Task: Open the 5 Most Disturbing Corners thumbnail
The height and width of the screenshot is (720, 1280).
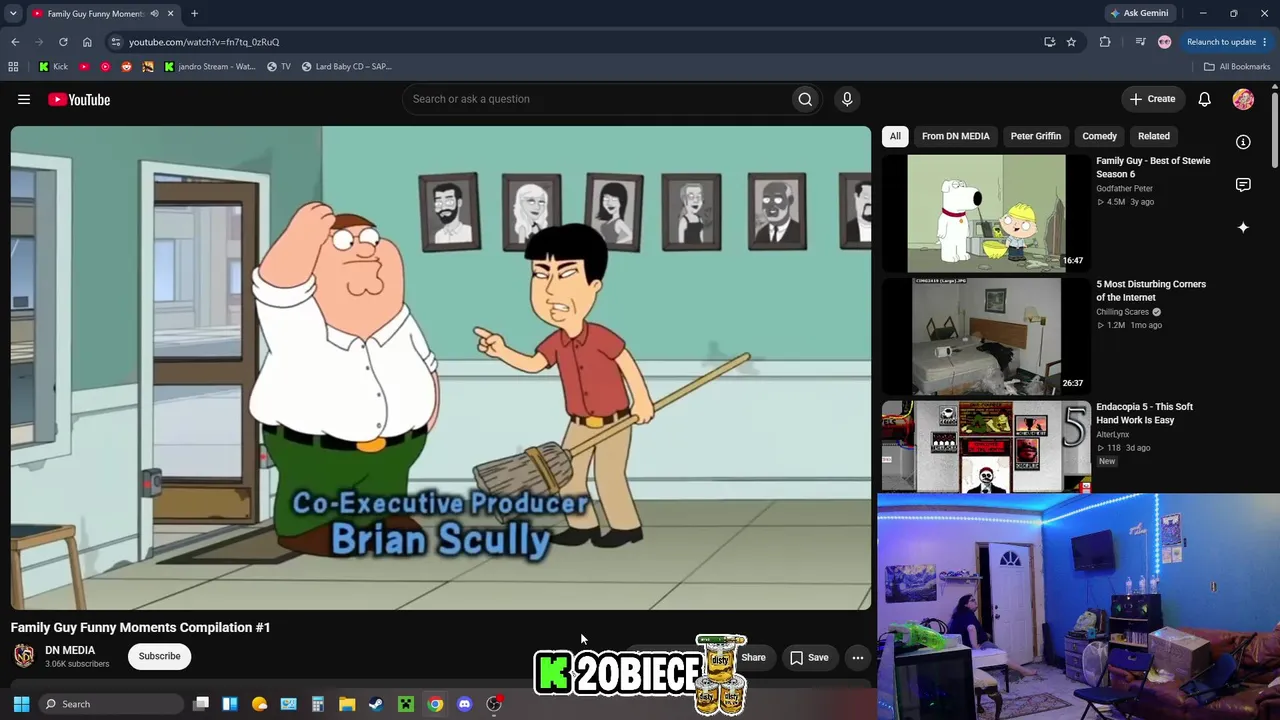Action: pos(986,336)
